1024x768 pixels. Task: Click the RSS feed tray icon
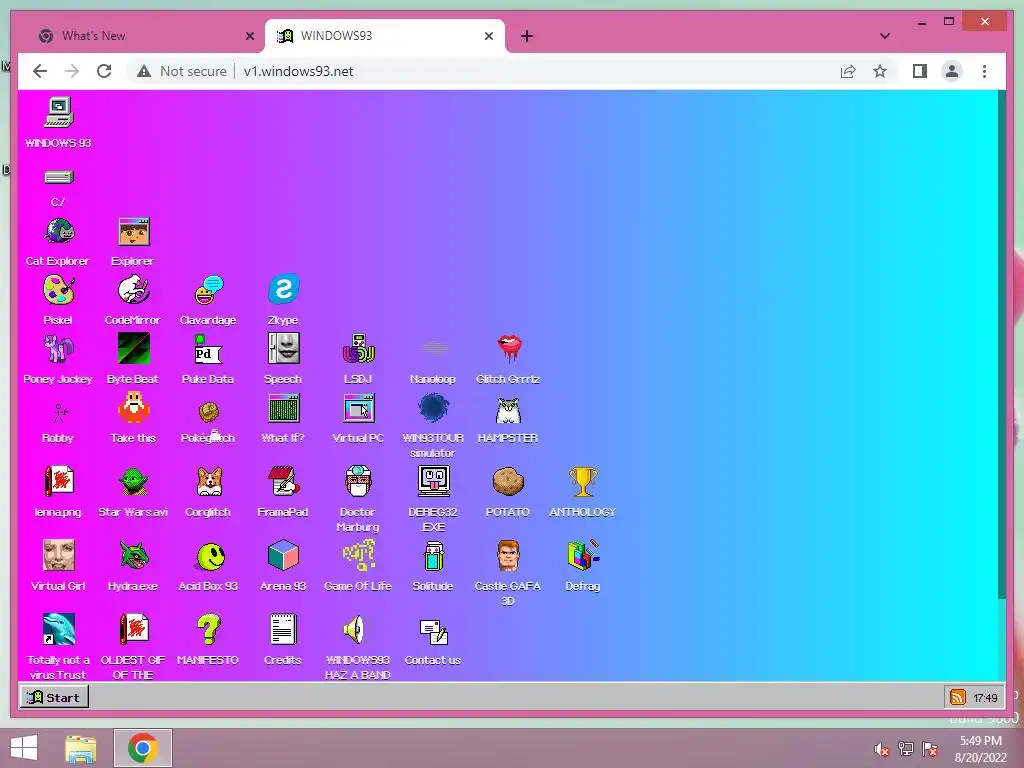click(957, 697)
